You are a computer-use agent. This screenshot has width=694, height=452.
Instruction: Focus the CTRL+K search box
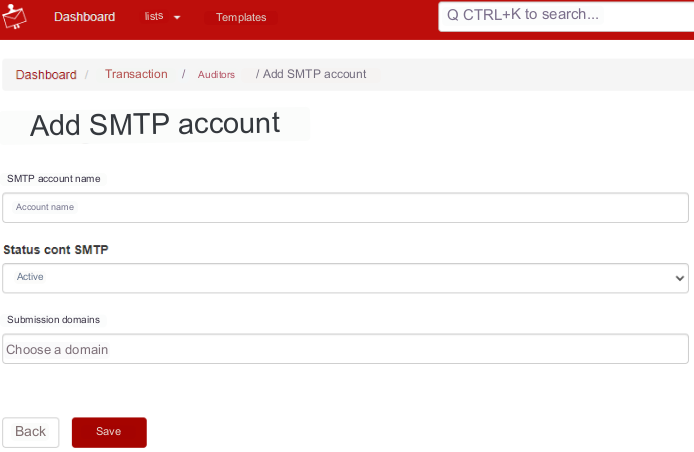[566, 16]
